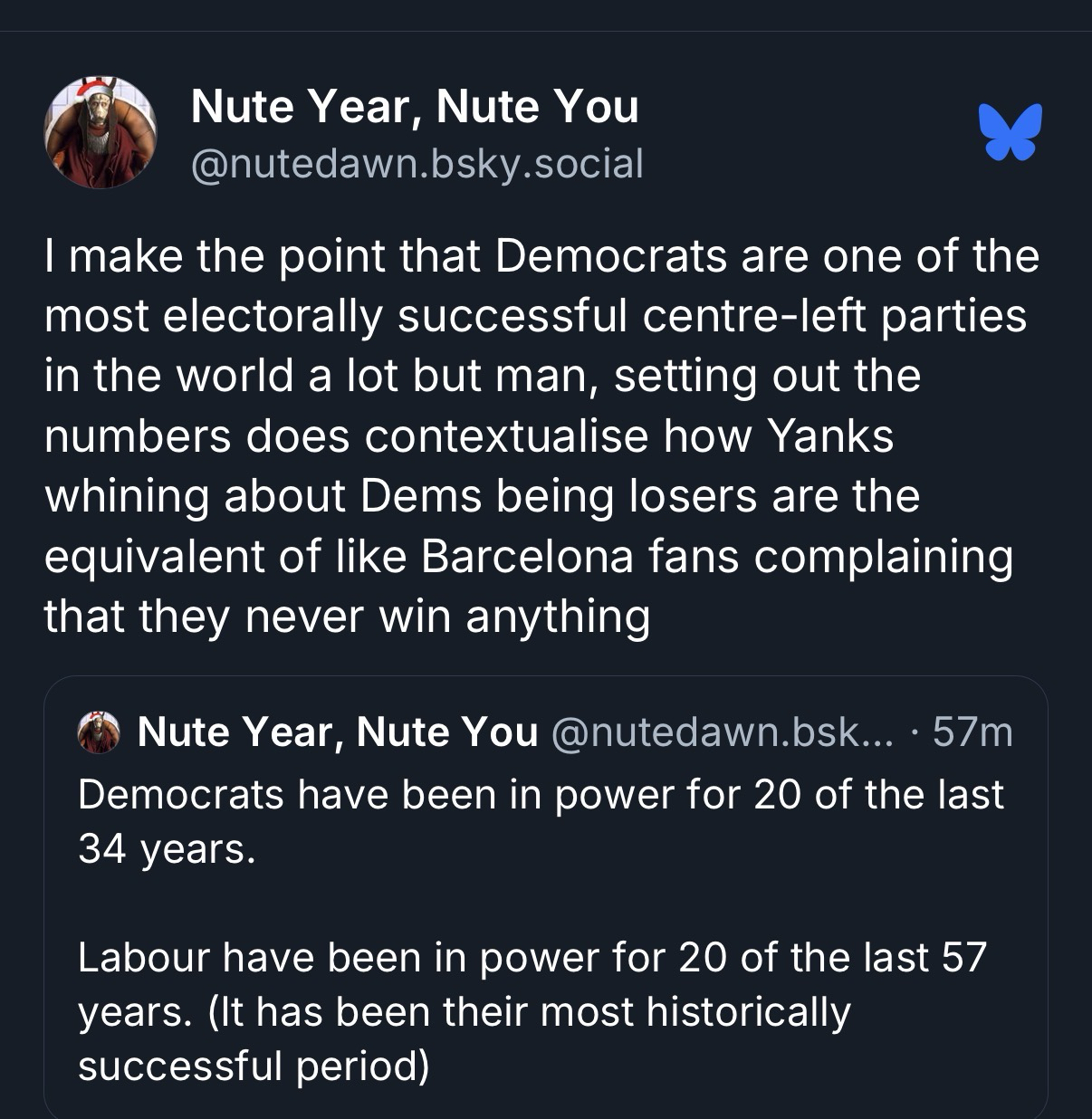The width and height of the screenshot is (1092, 1119).
Task: Open the top "Nute Year, Nute You" display name
Action: coord(415,107)
